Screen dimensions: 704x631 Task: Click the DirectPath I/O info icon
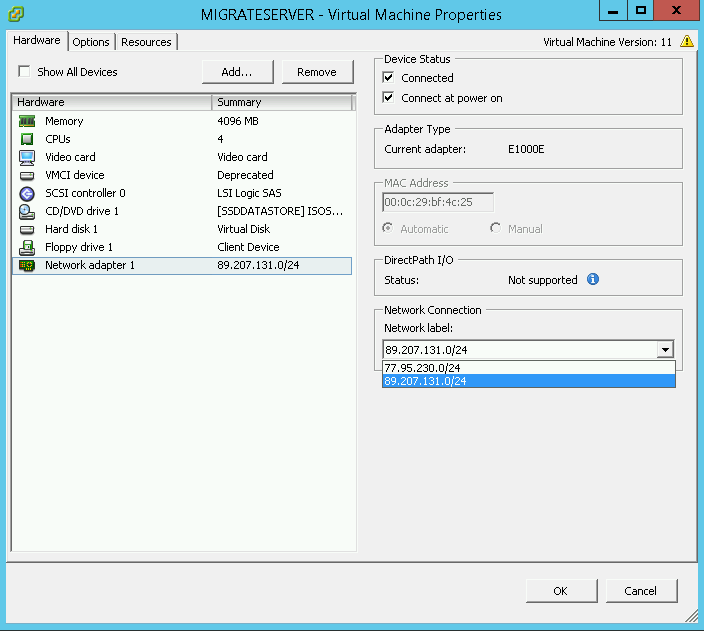[593, 280]
